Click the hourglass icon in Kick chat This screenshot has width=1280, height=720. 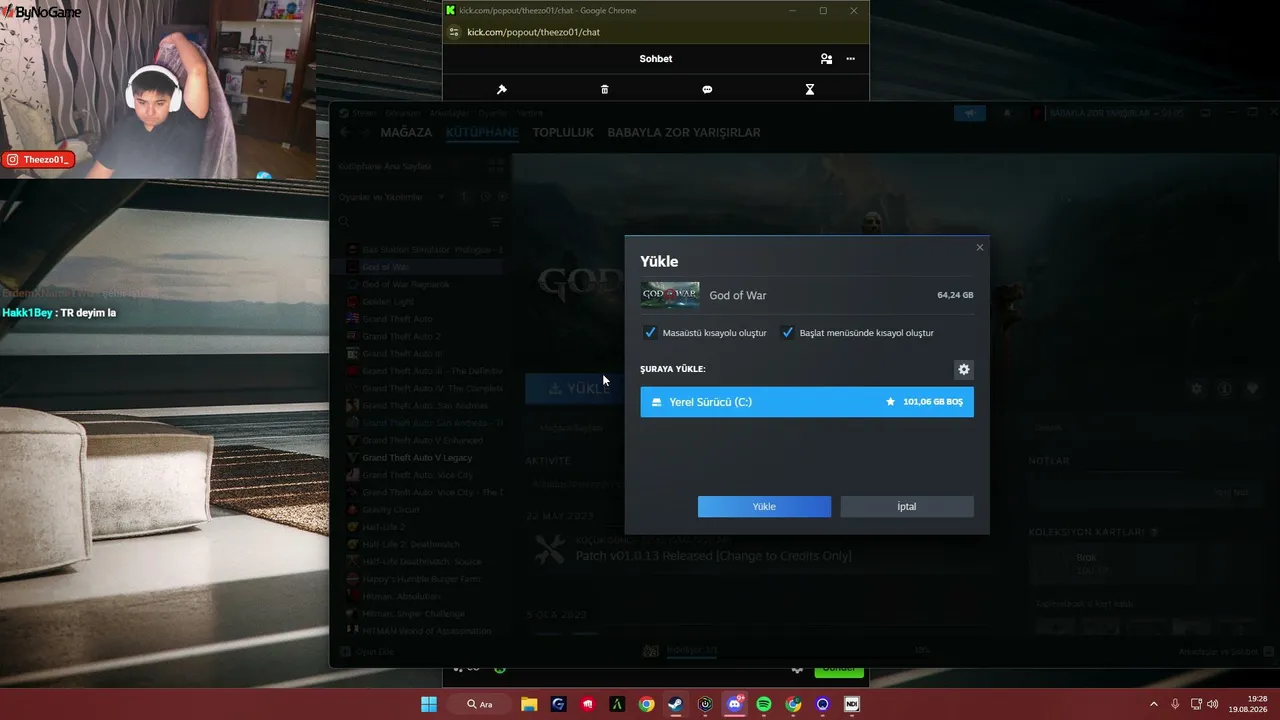tap(810, 89)
